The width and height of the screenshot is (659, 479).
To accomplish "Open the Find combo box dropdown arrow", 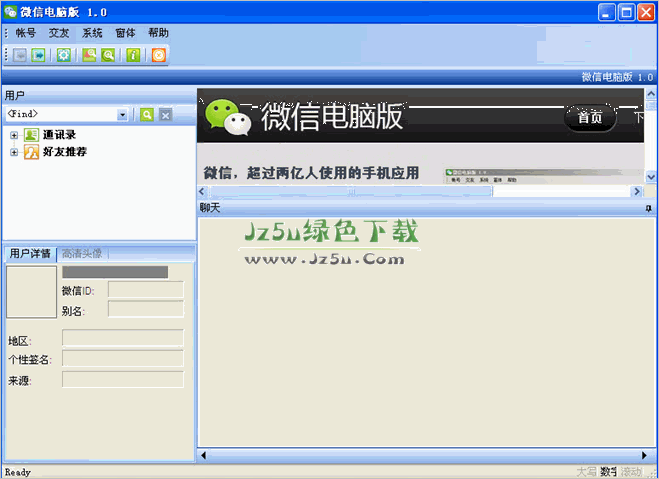I will point(122,115).
